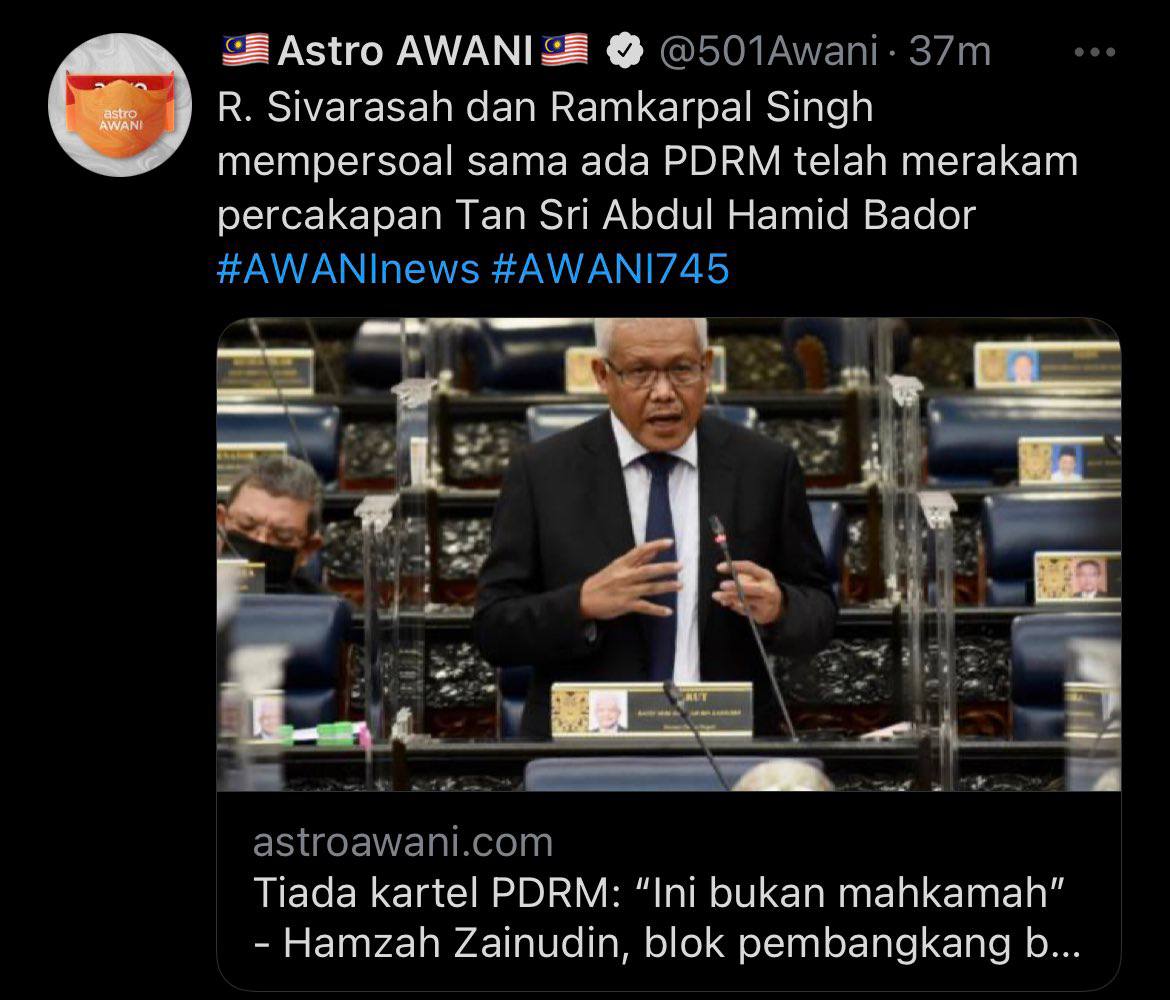1170x1000 pixels.
Task: Click the orange mask logo in avatar
Action: pyautogui.click(x=120, y=114)
